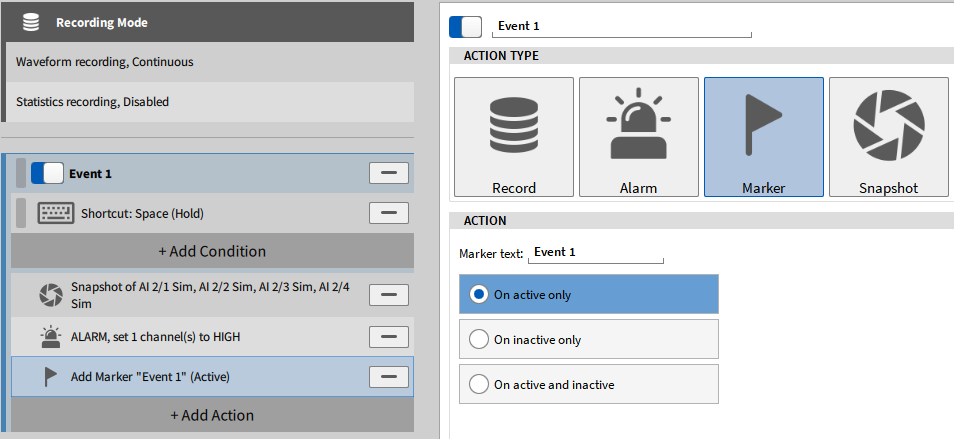Viewport: 954px width, 439px height.
Task: Select the 'On inactive only' radio option
Action: tap(479, 340)
